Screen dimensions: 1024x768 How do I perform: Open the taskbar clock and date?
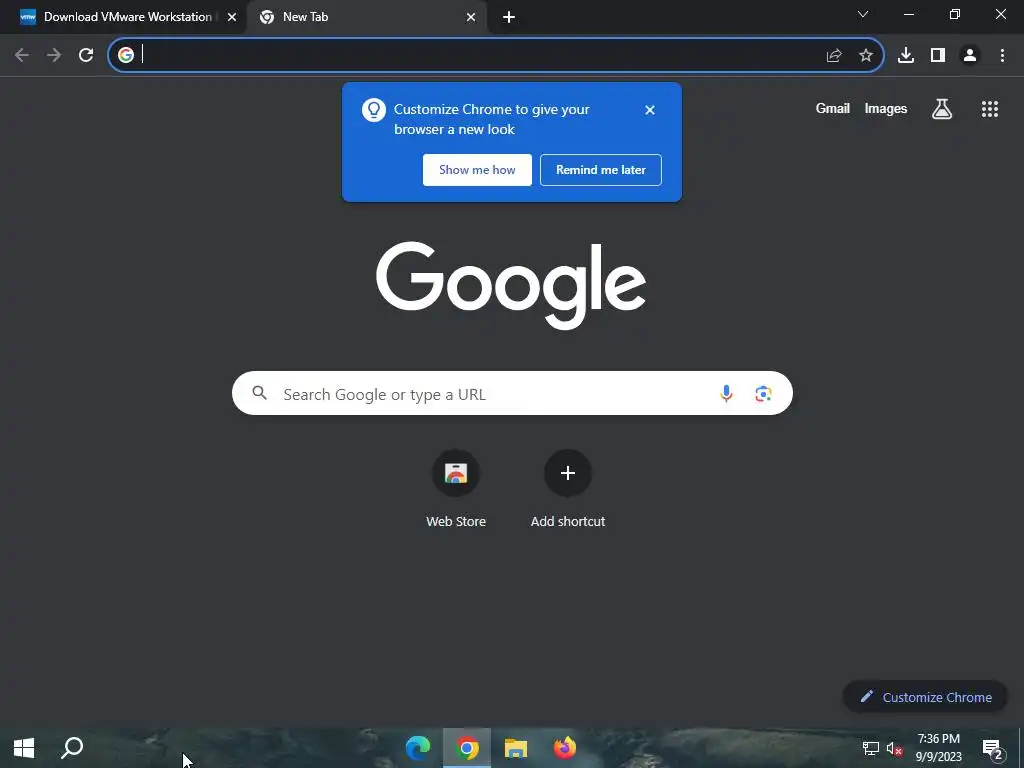coord(938,748)
